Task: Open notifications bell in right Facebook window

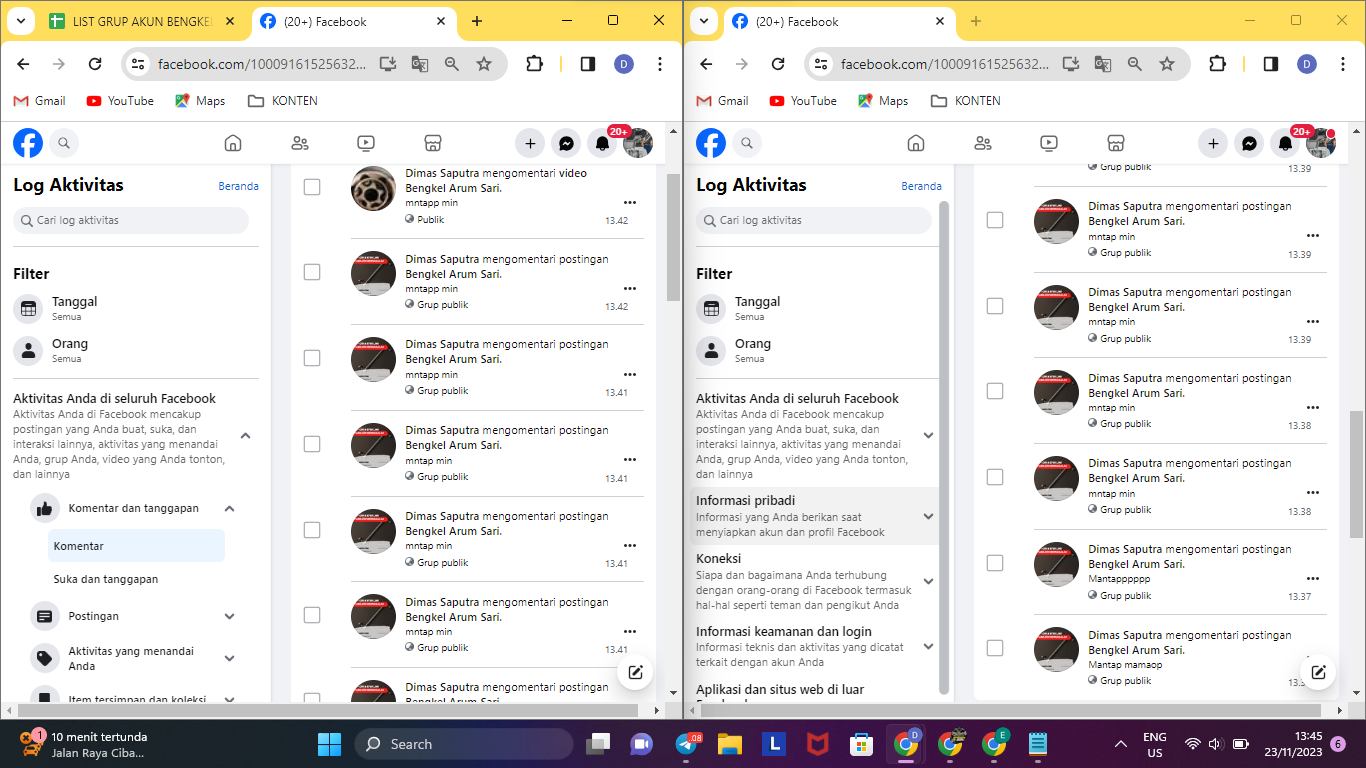Action: coord(1285,143)
